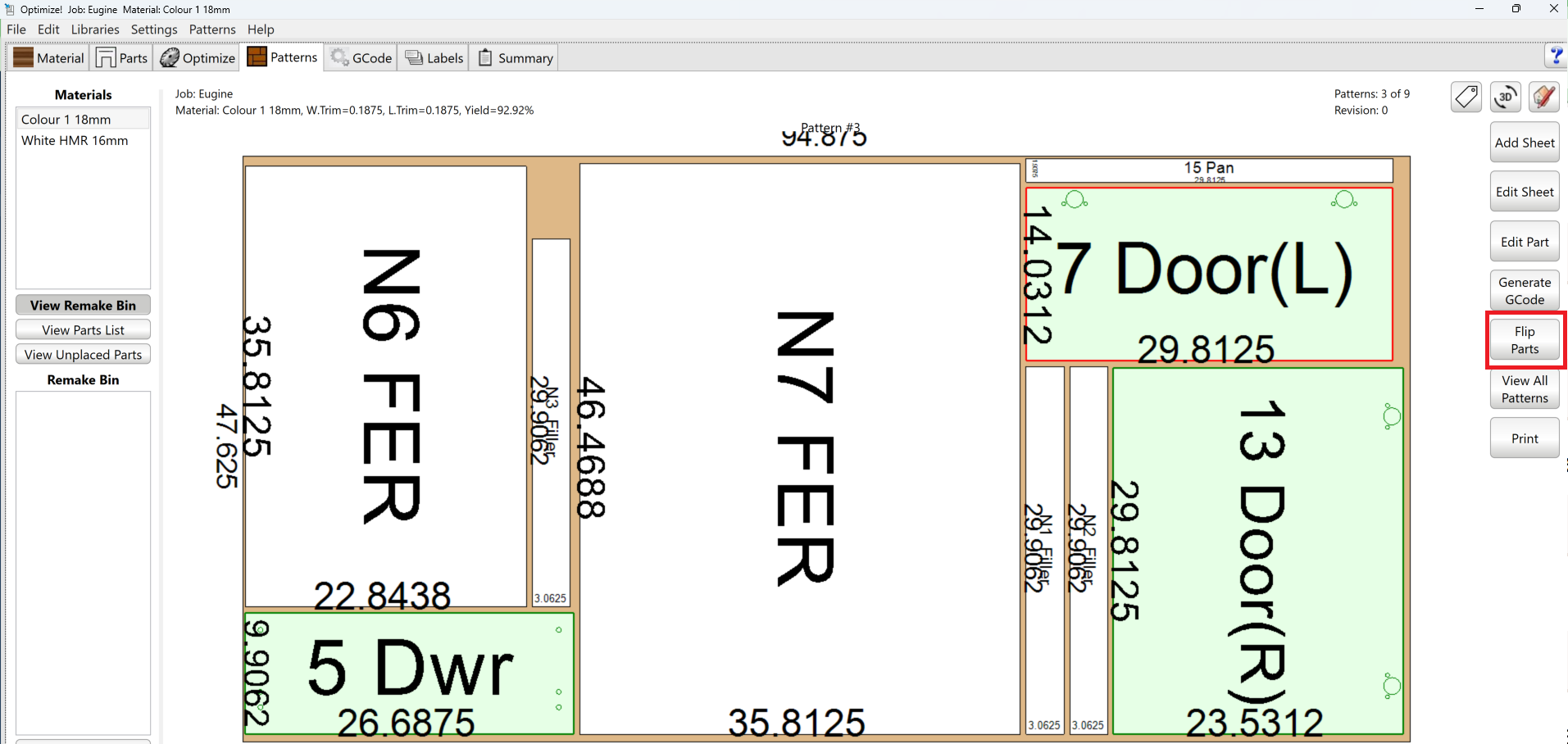Select White HMR 16mm material
Image resolution: width=1568 pixels, height=744 pixels.
click(75, 141)
